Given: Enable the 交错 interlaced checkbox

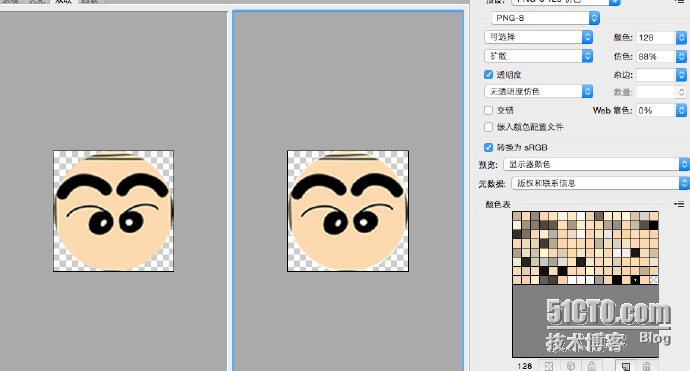Looking at the screenshot, I should [x=488, y=110].
